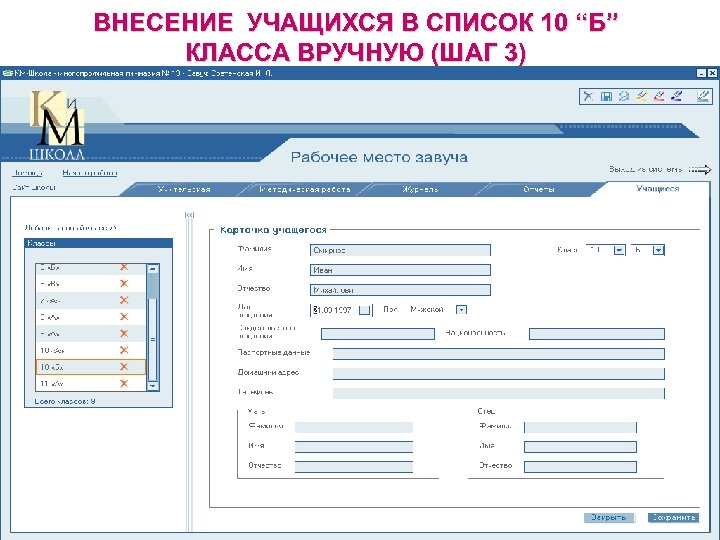Screen dimensions: 720x540
Task: Click the mother's Имя input field
Action: 354,447
